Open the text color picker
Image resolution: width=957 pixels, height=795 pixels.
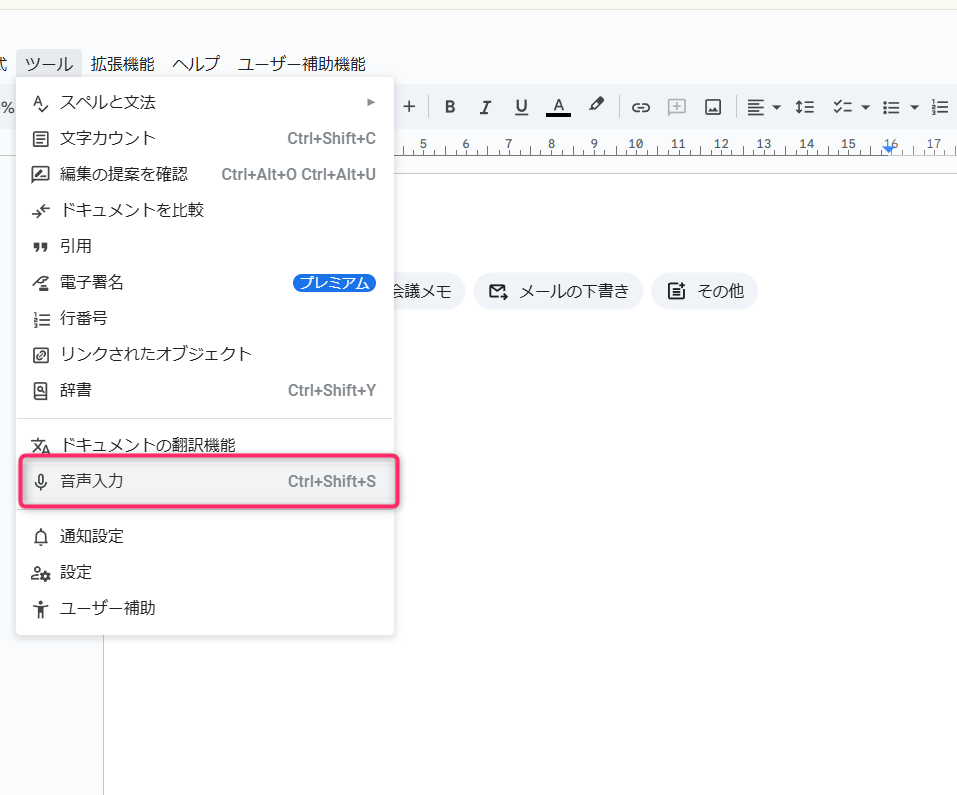(559, 107)
